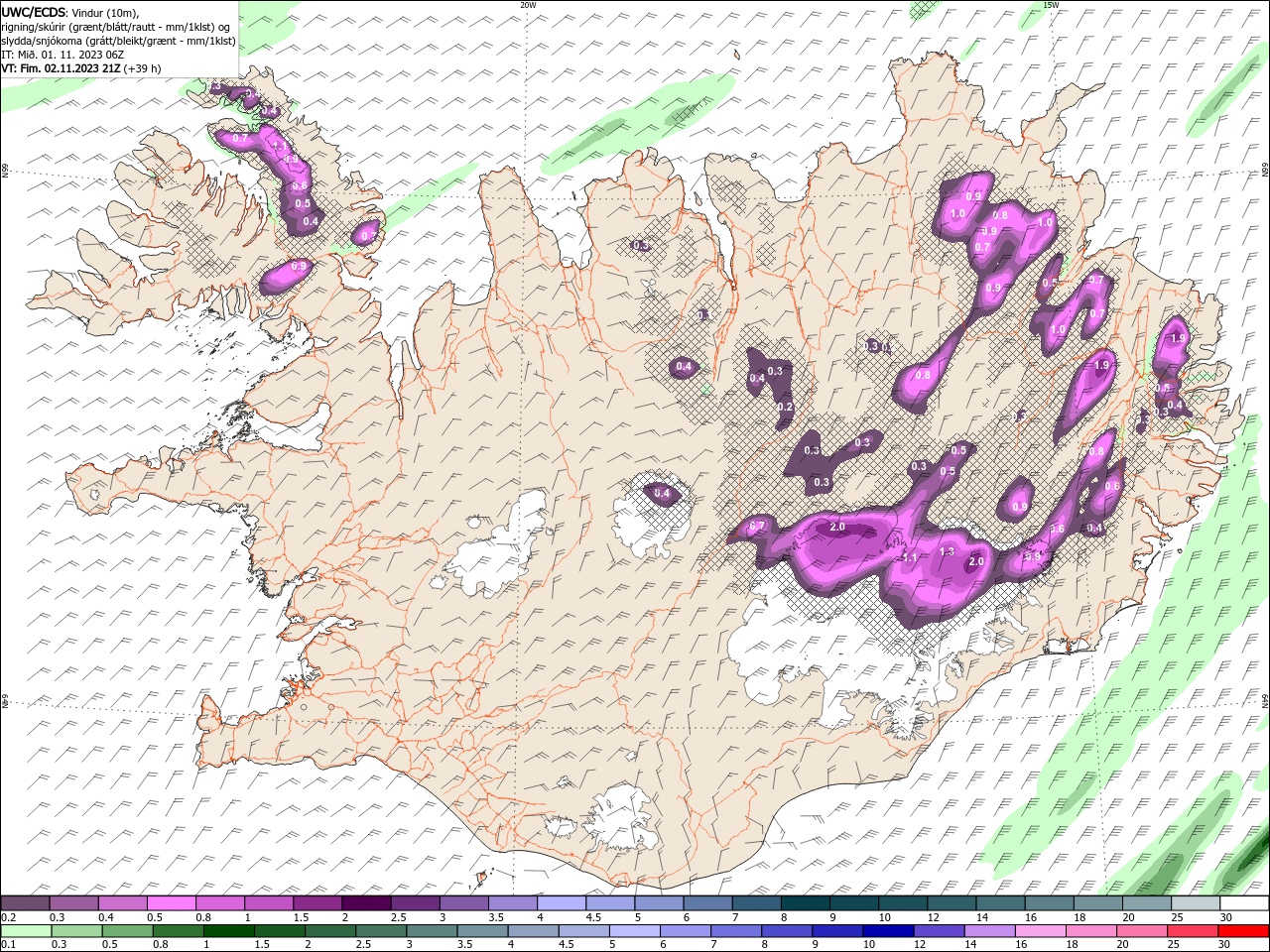Click the bottom-row swatch above the 6 label
The width and height of the screenshot is (1270, 952).
pyautogui.click(x=685, y=931)
